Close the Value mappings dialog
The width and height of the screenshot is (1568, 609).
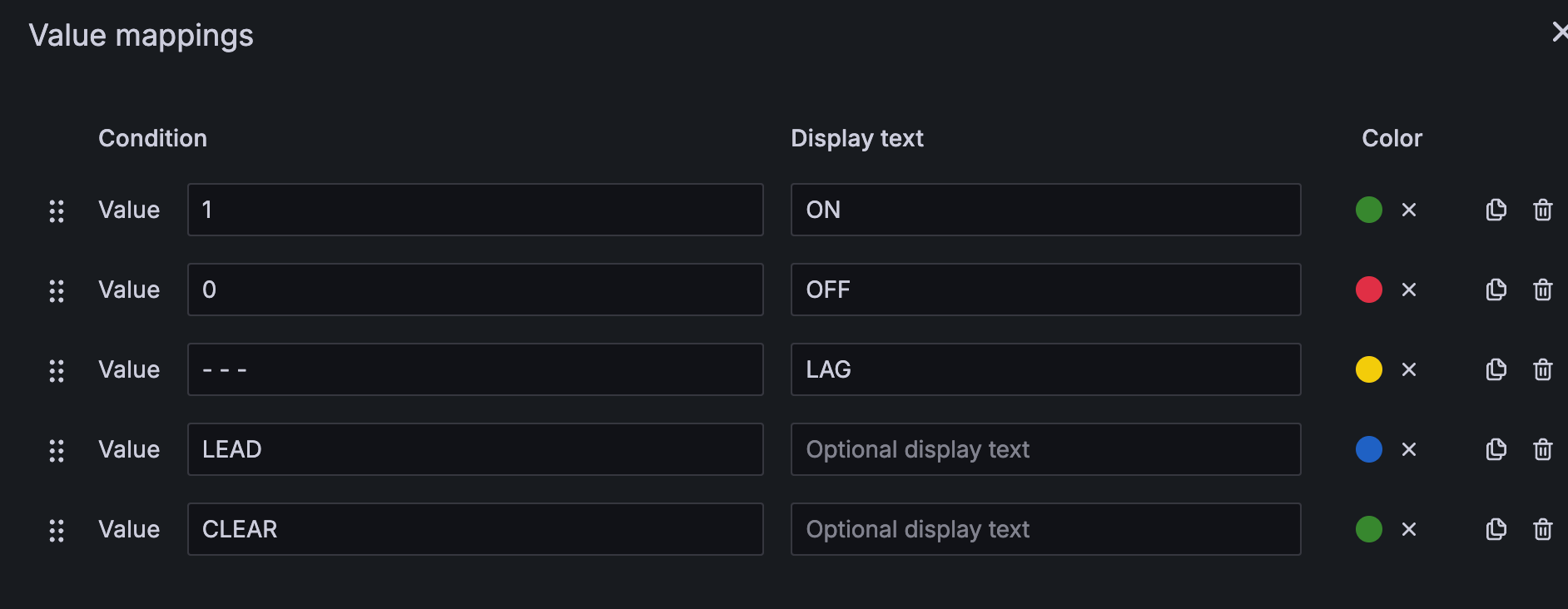pyautogui.click(x=1559, y=32)
